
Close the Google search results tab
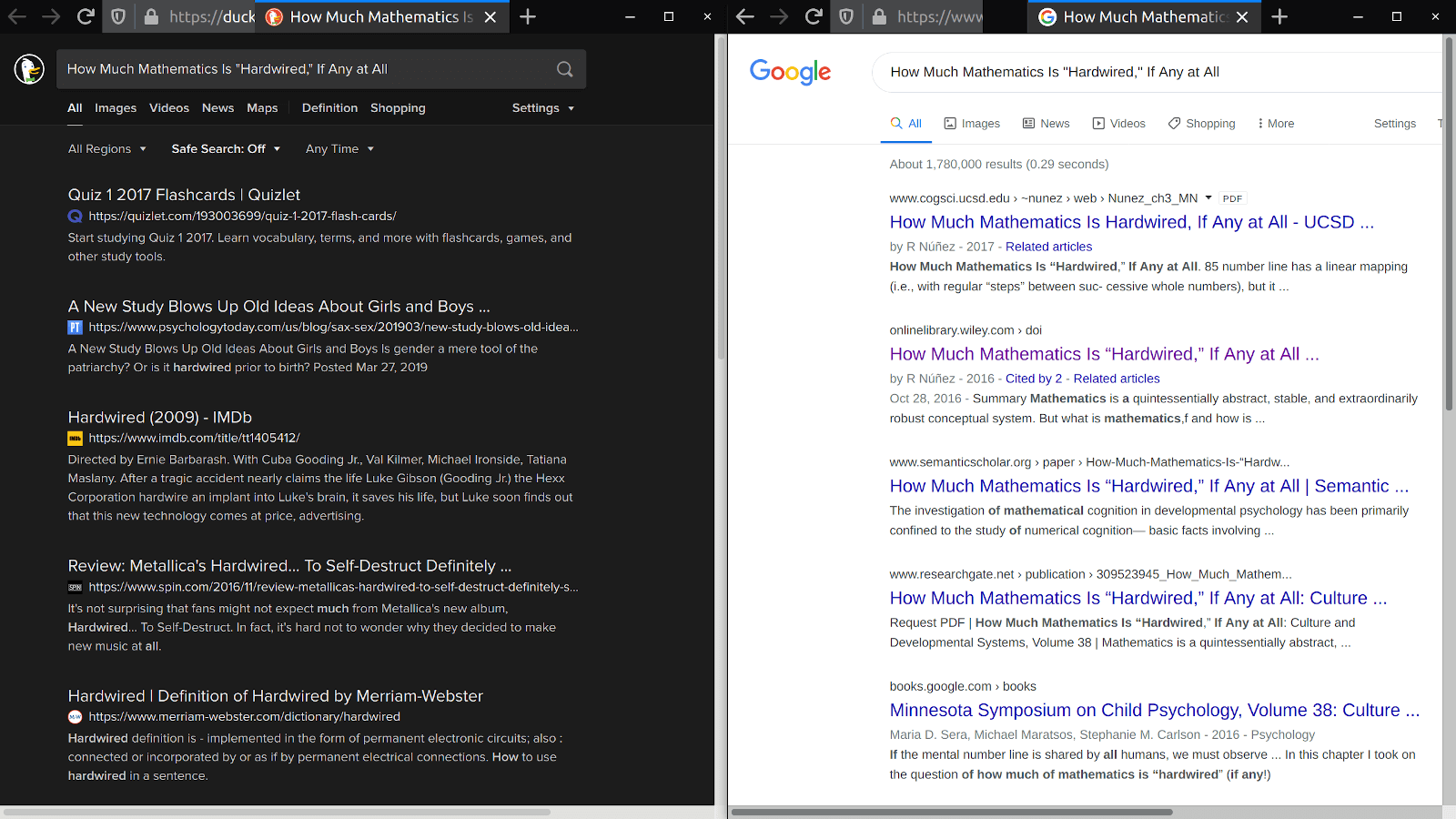1242,17
